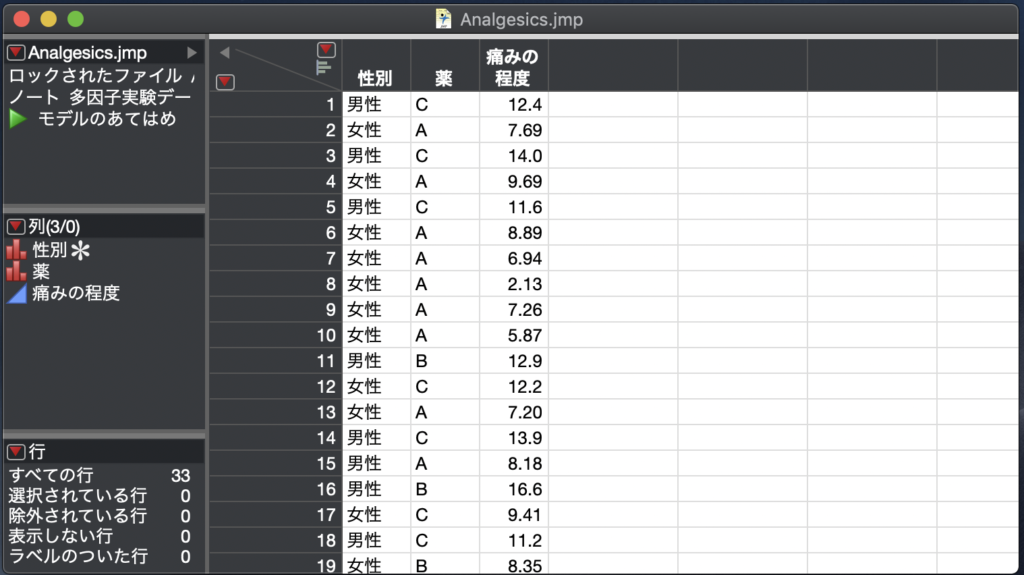Click the nominal modeling type icon beside 性別
1024x575 pixels.
pos(16,250)
